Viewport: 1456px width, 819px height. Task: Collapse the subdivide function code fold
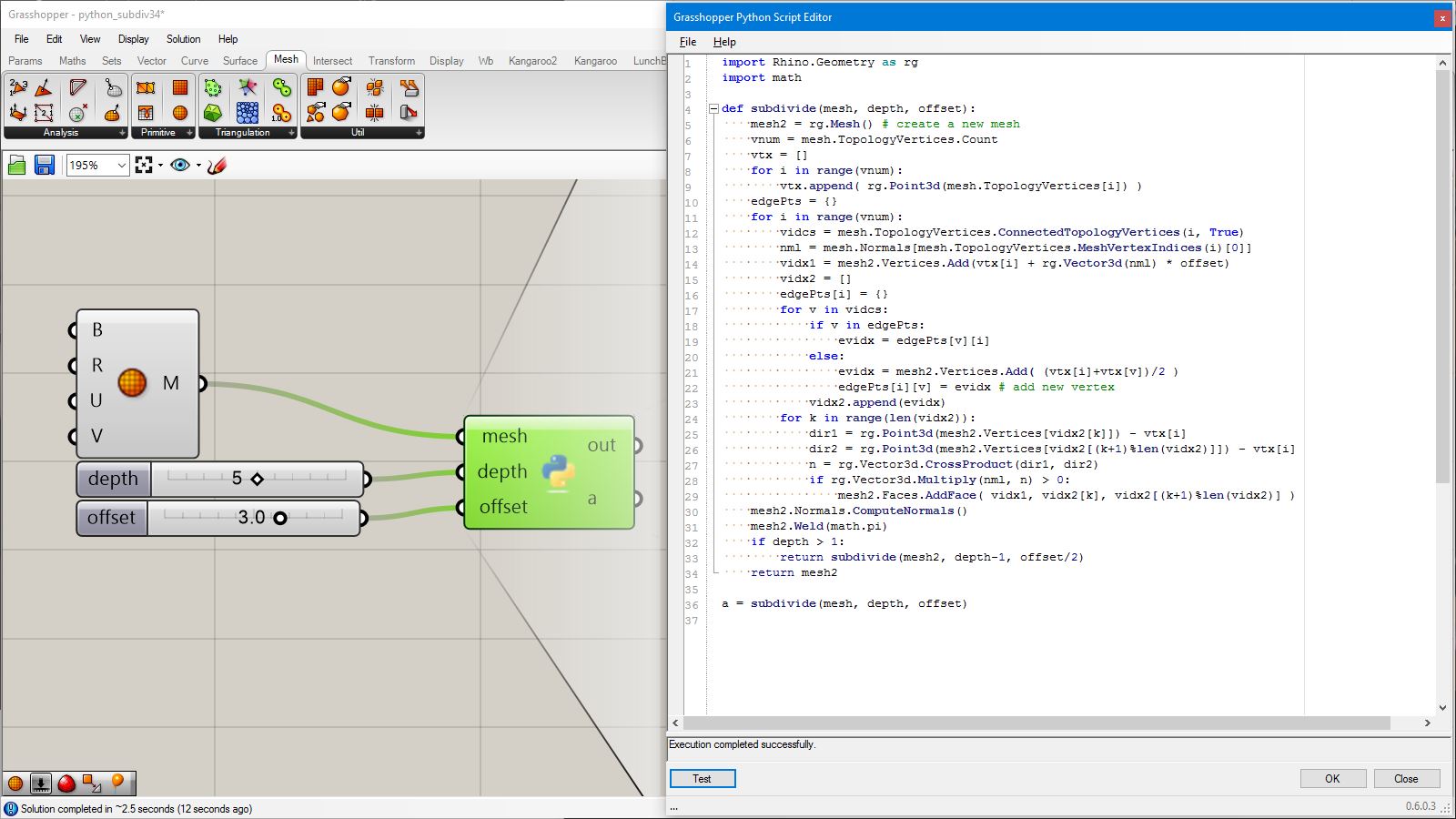pyautogui.click(x=714, y=109)
